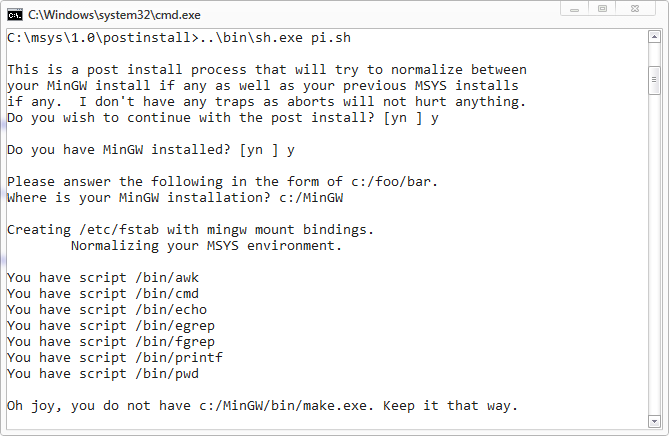
Task: Click the 'You have script /bin/printf' line
Action: click(115, 358)
